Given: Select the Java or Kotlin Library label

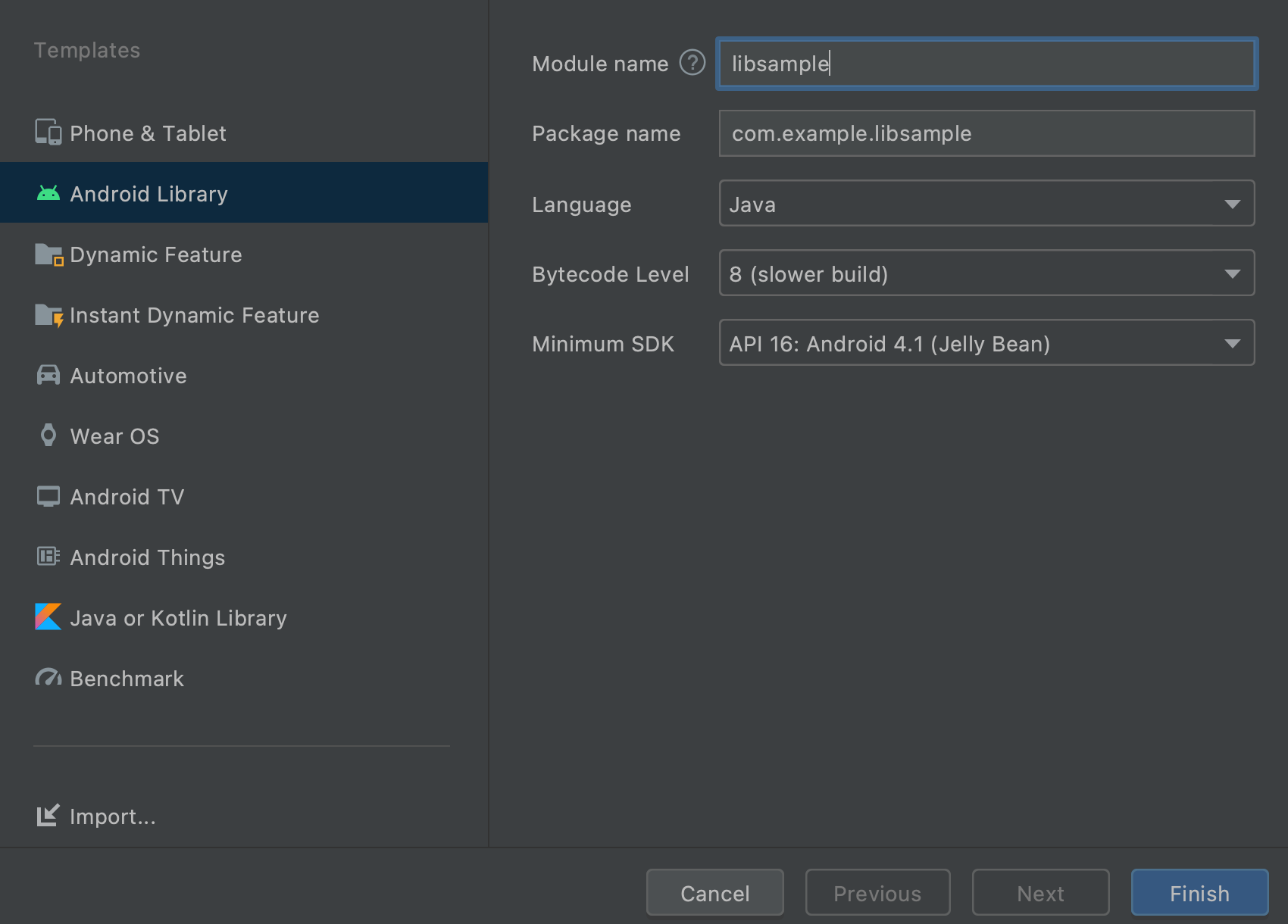Looking at the screenshot, I should click(179, 618).
